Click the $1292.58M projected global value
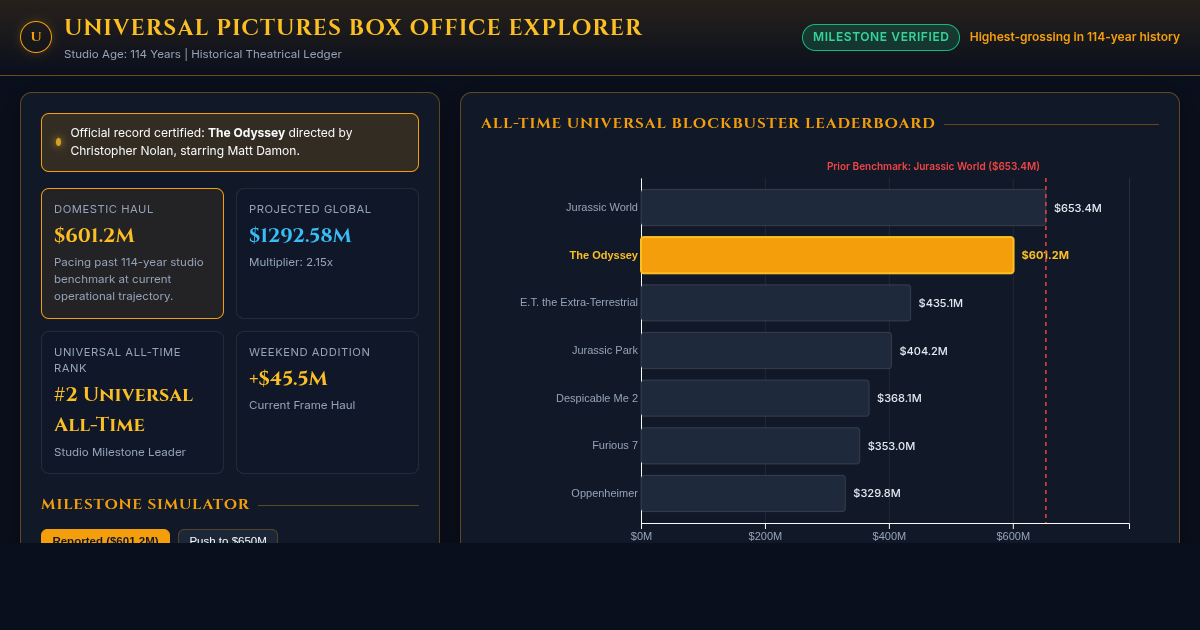The height and width of the screenshot is (630, 1200). (x=300, y=236)
